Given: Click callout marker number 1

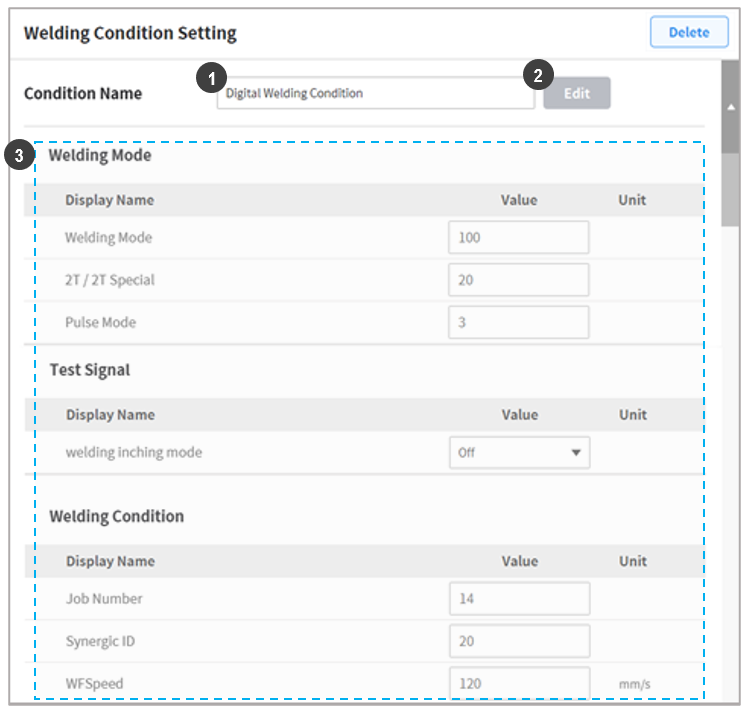Looking at the screenshot, I should pyautogui.click(x=211, y=75).
